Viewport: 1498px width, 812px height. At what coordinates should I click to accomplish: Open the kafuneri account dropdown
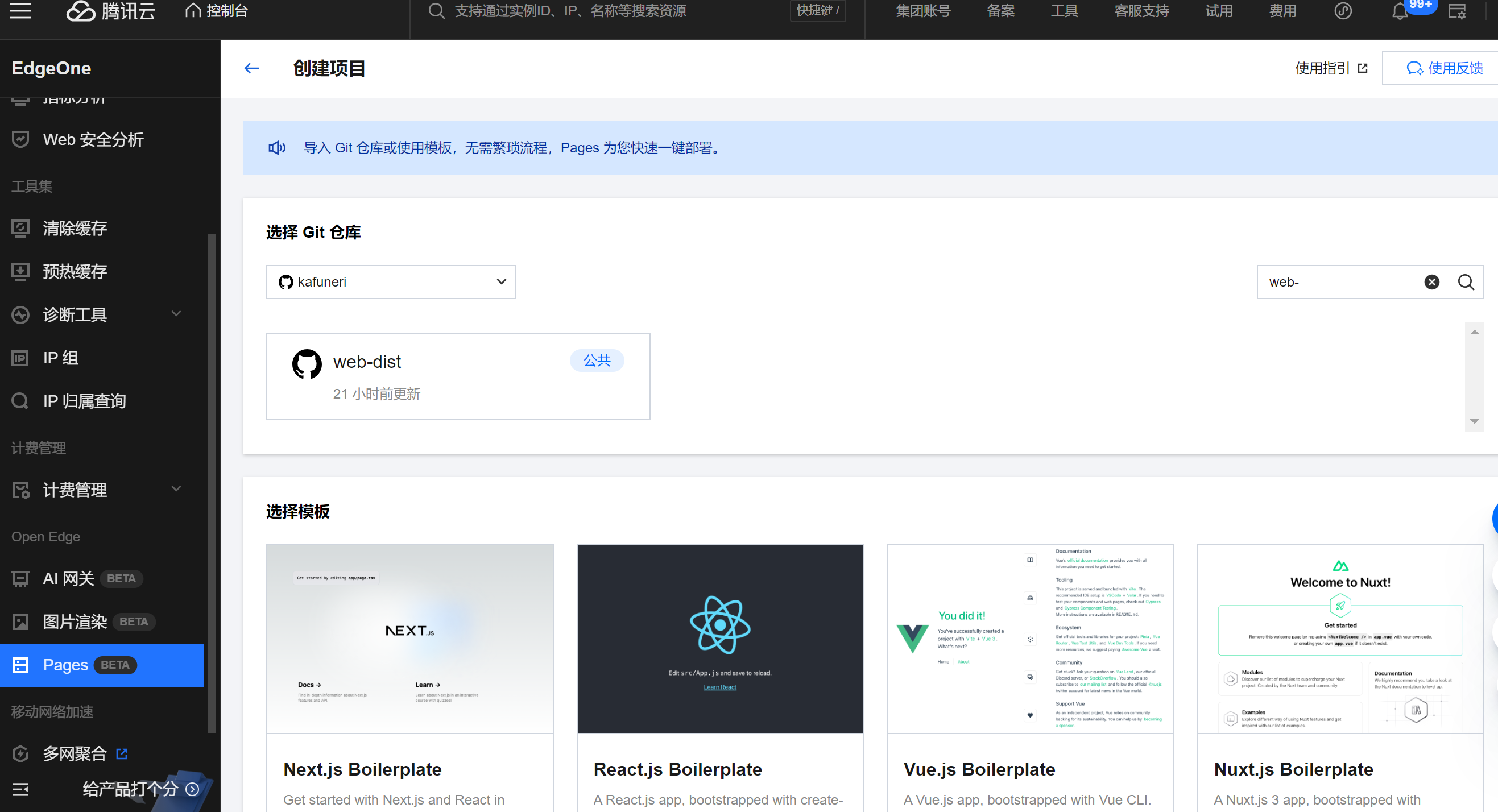391,282
